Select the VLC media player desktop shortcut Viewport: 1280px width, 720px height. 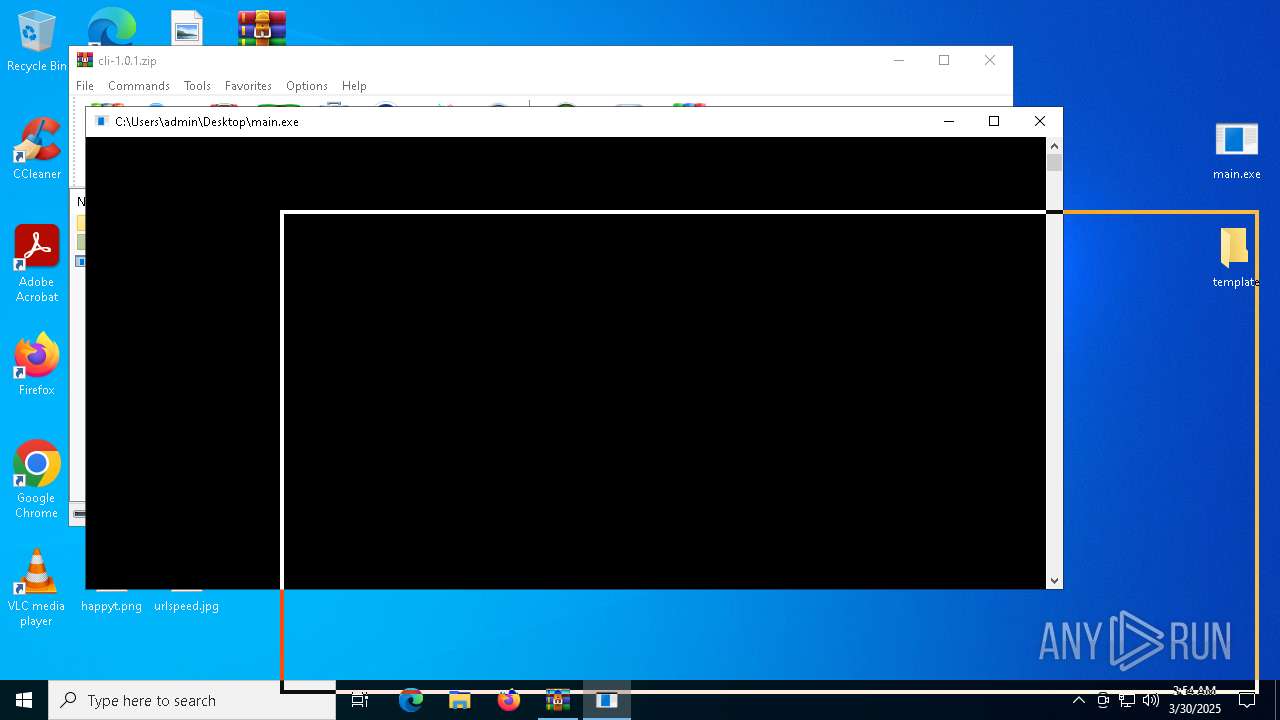pyautogui.click(x=36, y=587)
